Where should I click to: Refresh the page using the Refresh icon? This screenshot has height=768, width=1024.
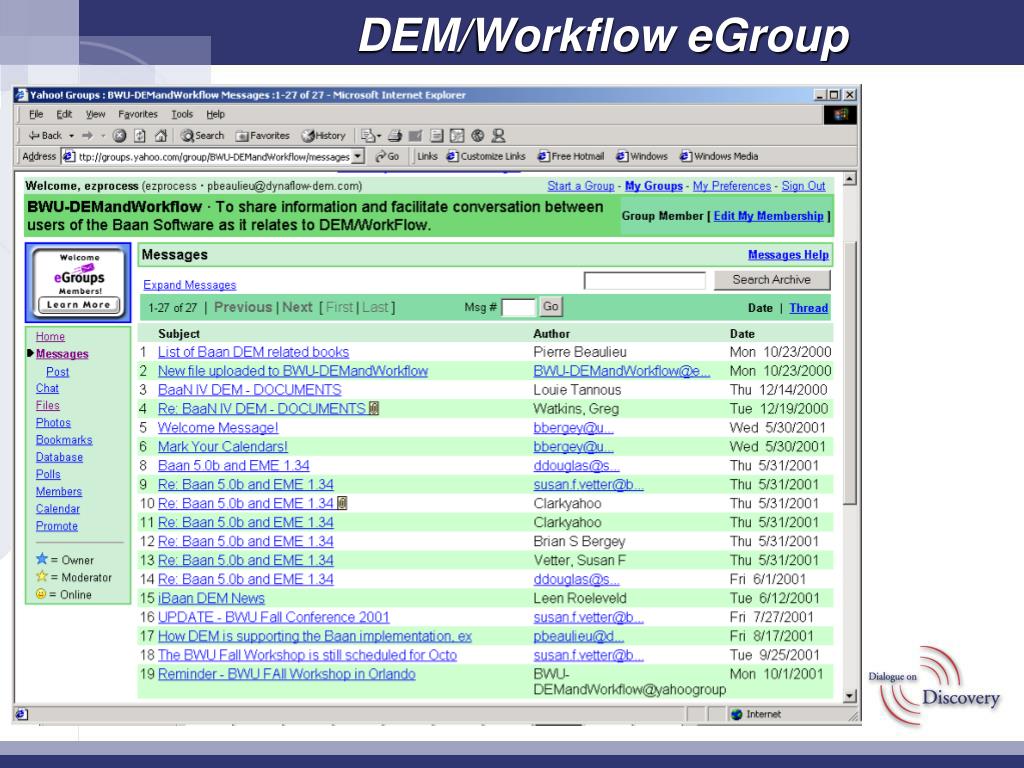coord(140,136)
